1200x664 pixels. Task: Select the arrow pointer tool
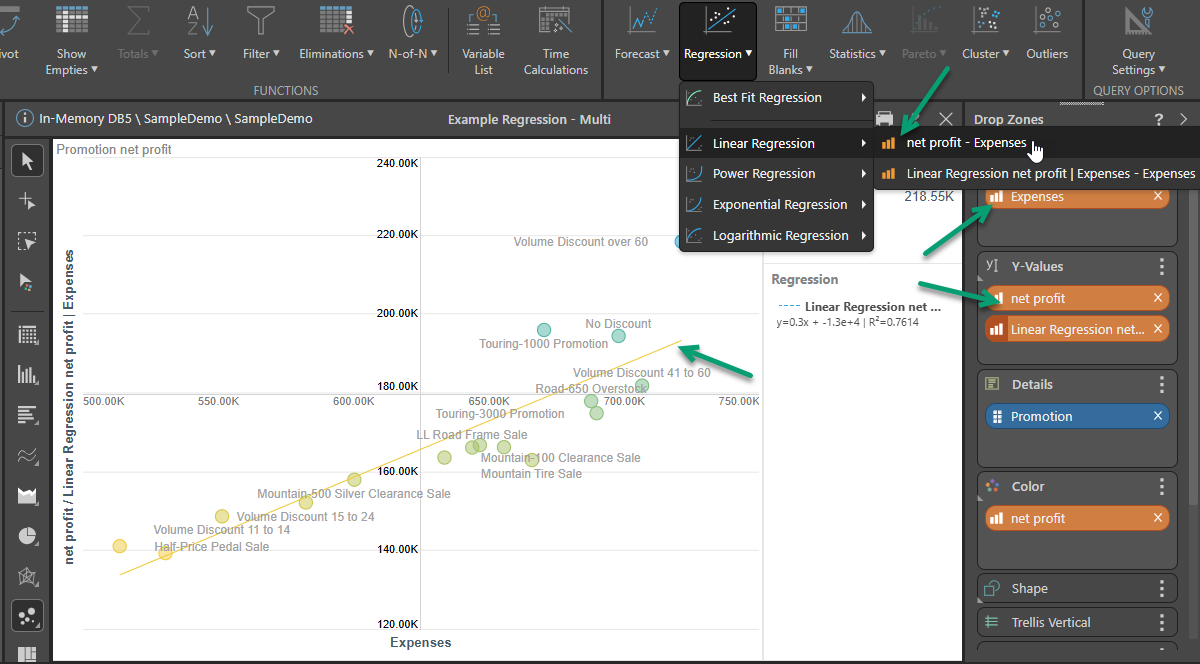[27, 160]
